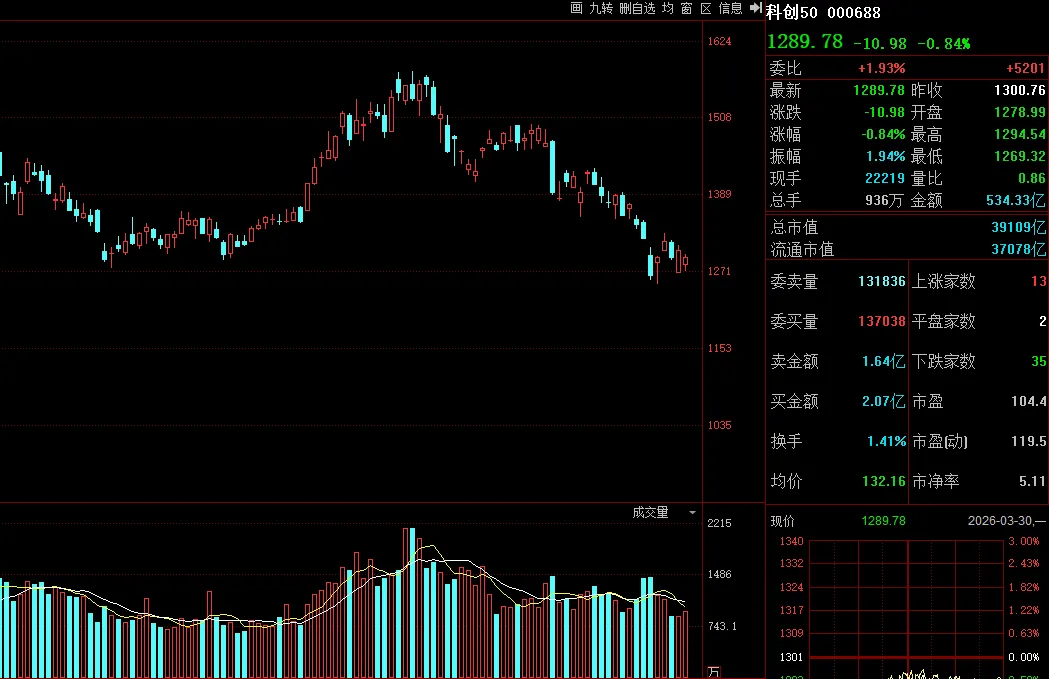Click the 振幅 value 1.94%
This screenshot has height=679, width=1049.
pyautogui.click(x=885, y=157)
